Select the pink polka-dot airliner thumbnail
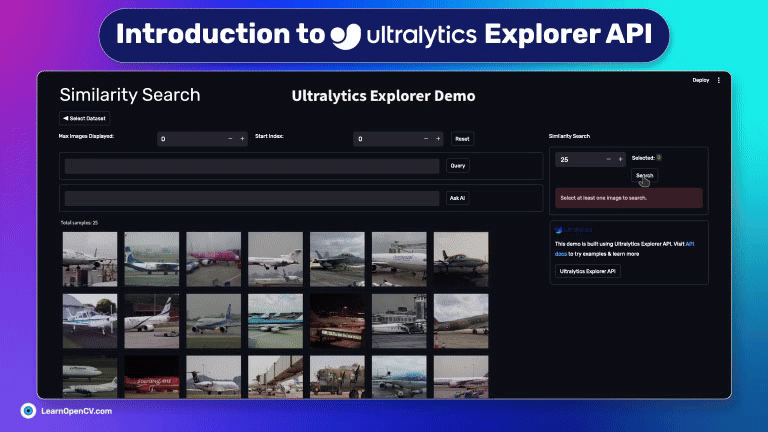 [214, 259]
